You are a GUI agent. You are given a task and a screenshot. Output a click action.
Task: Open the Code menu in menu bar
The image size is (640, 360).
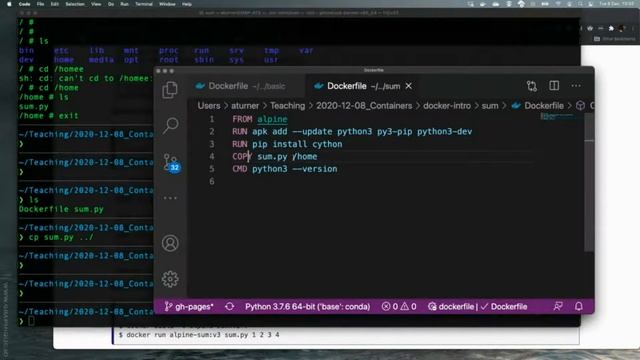coord(24,4)
